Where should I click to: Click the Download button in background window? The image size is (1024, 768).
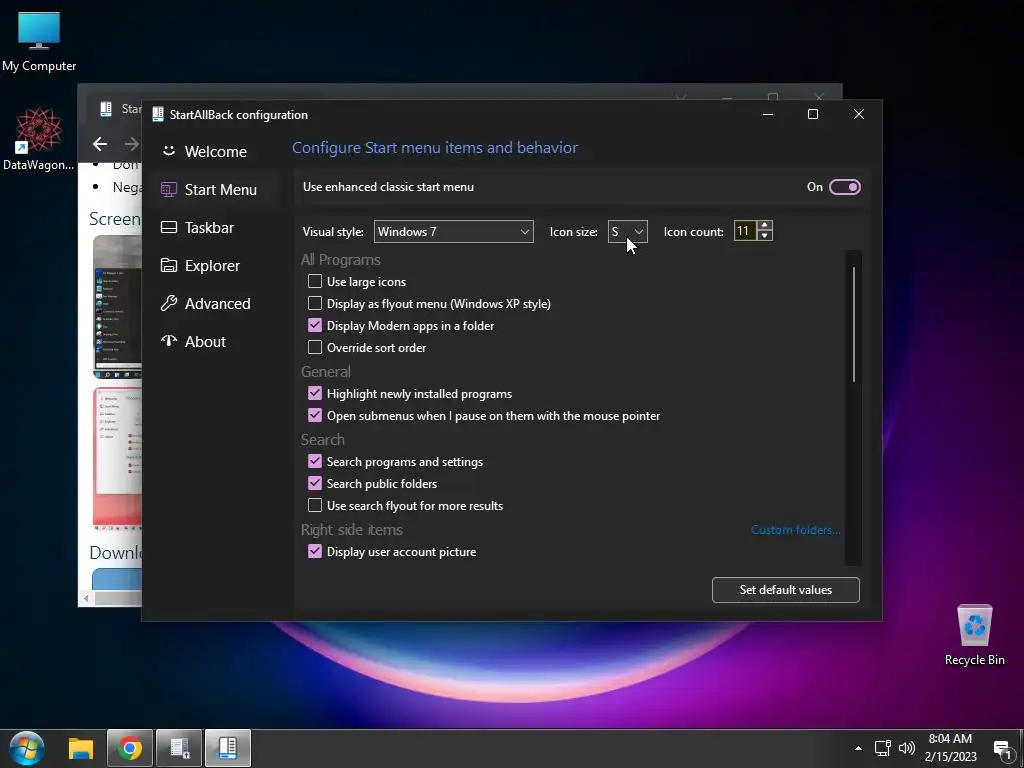coord(116,579)
